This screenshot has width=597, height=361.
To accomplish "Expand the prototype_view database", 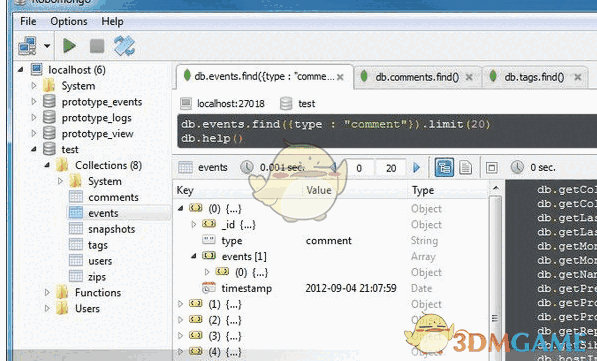I will [34, 134].
